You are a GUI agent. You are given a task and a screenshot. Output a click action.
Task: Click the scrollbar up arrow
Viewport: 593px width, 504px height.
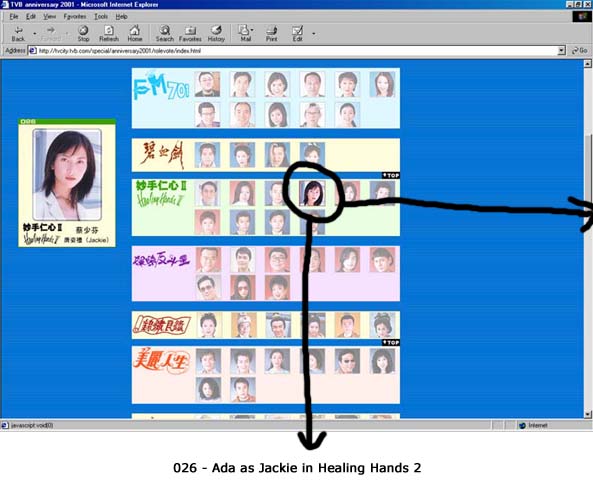tap(587, 64)
